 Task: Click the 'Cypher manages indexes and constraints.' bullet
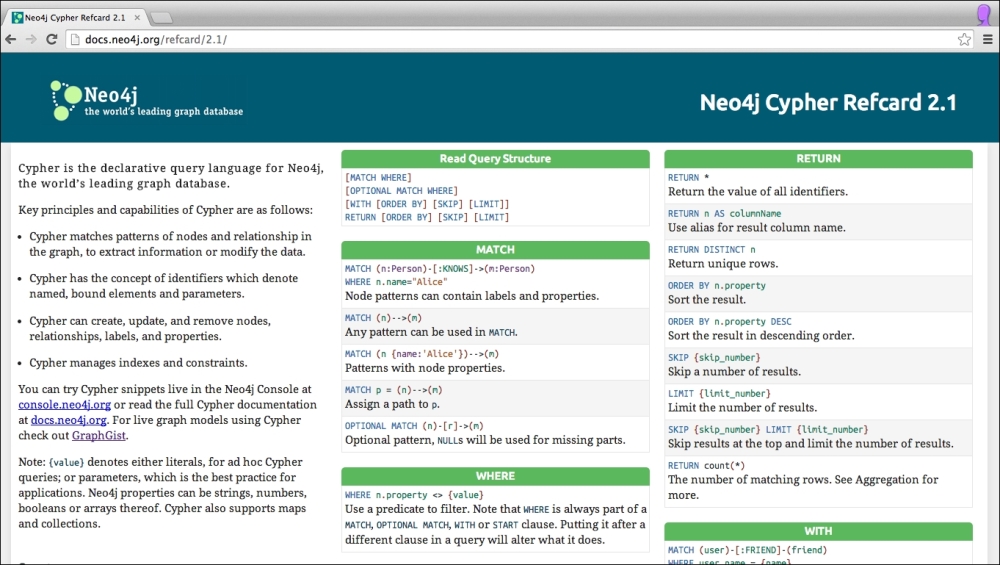pyautogui.click(x=138, y=363)
